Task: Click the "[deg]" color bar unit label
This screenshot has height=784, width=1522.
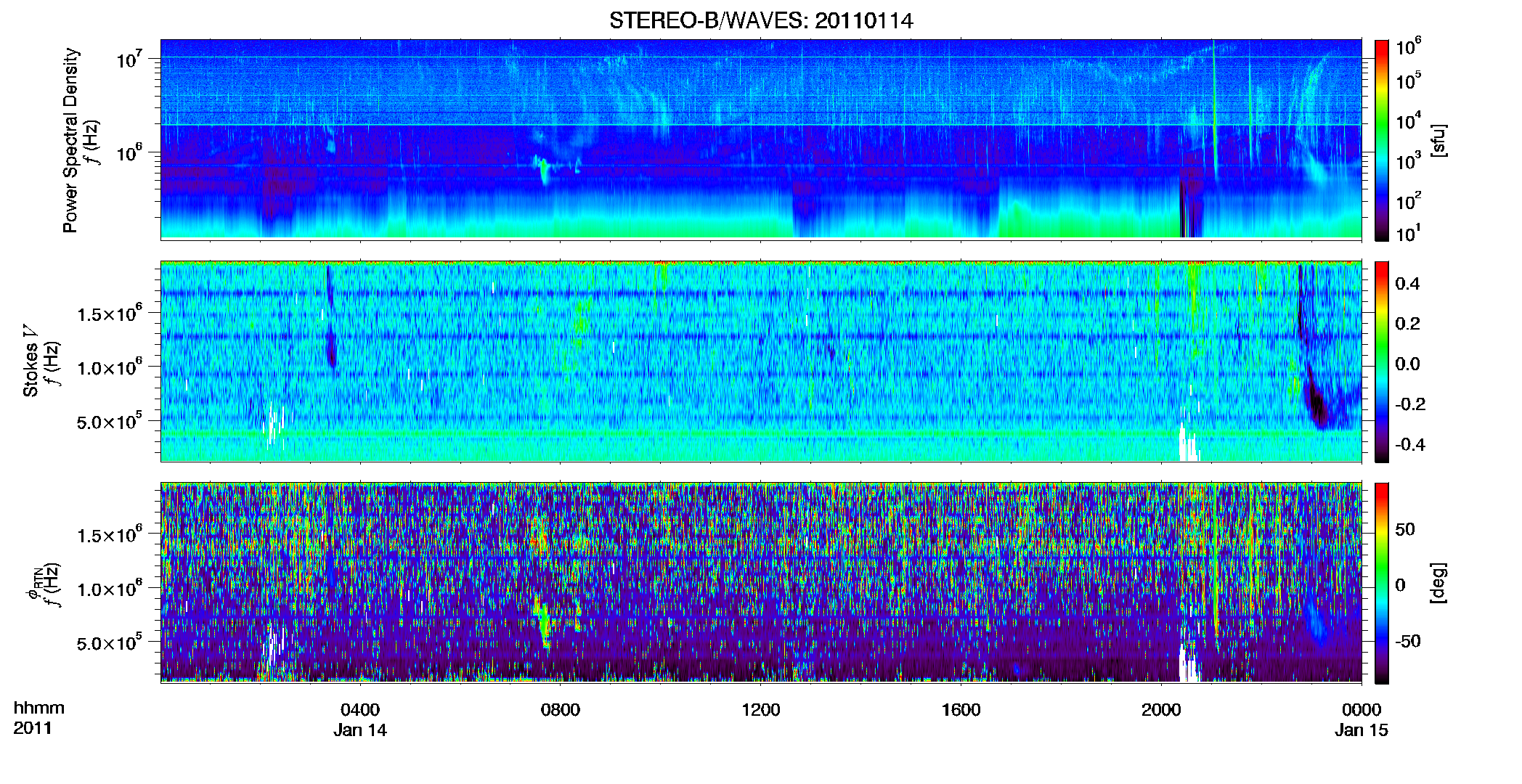Action: (x=1438, y=583)
